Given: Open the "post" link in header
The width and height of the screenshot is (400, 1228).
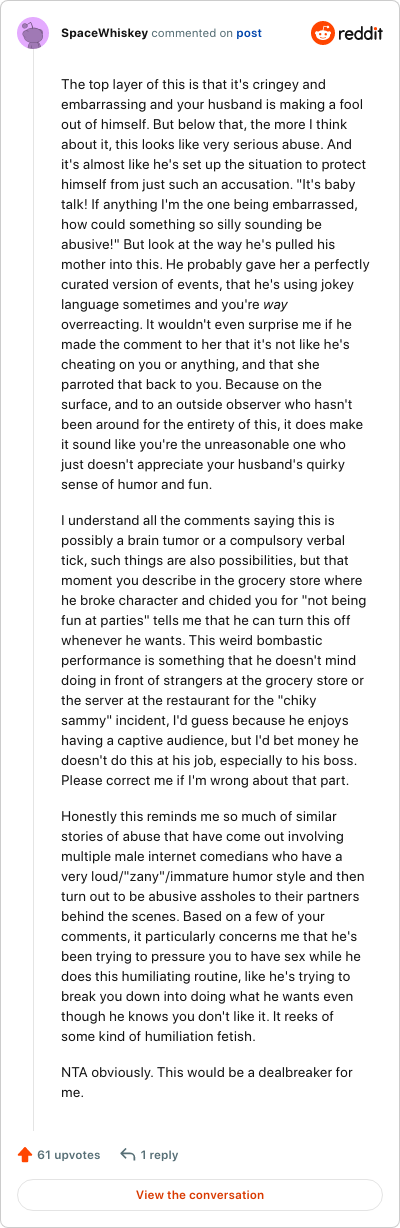Looking at the screenshot, I should pyautogui.click(x=249, y=33).
